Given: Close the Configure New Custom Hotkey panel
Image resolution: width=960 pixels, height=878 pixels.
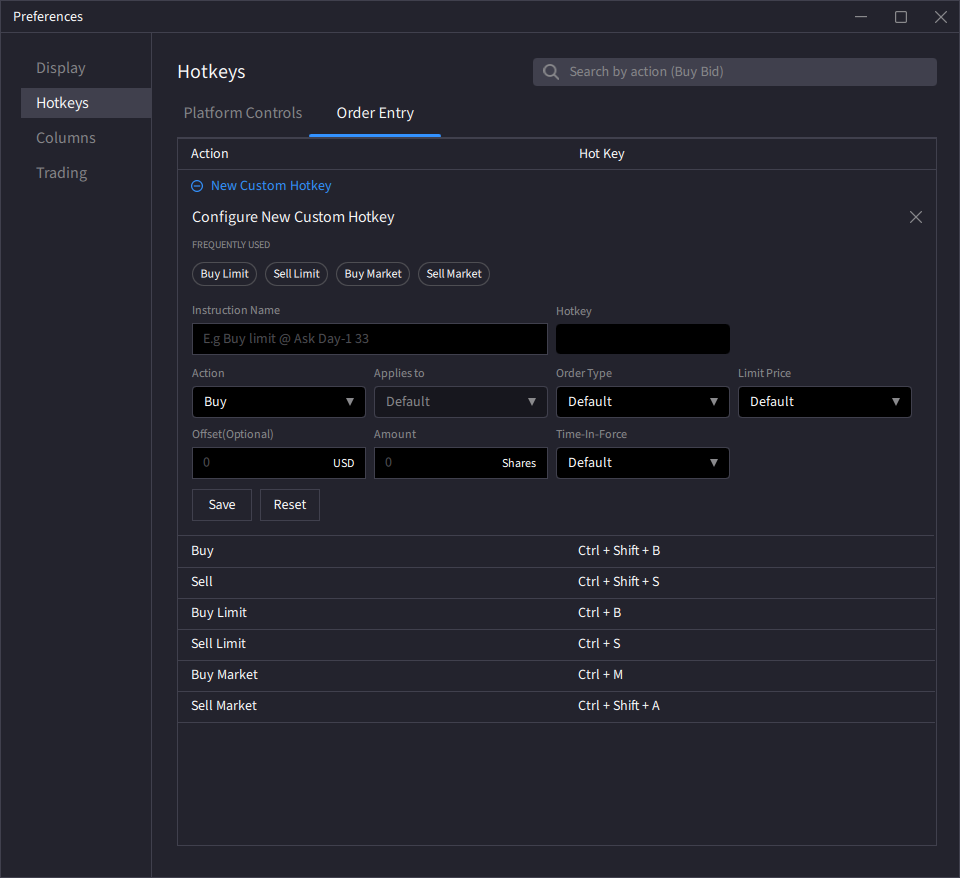Looking at the screenshot, I should (915, 216).
